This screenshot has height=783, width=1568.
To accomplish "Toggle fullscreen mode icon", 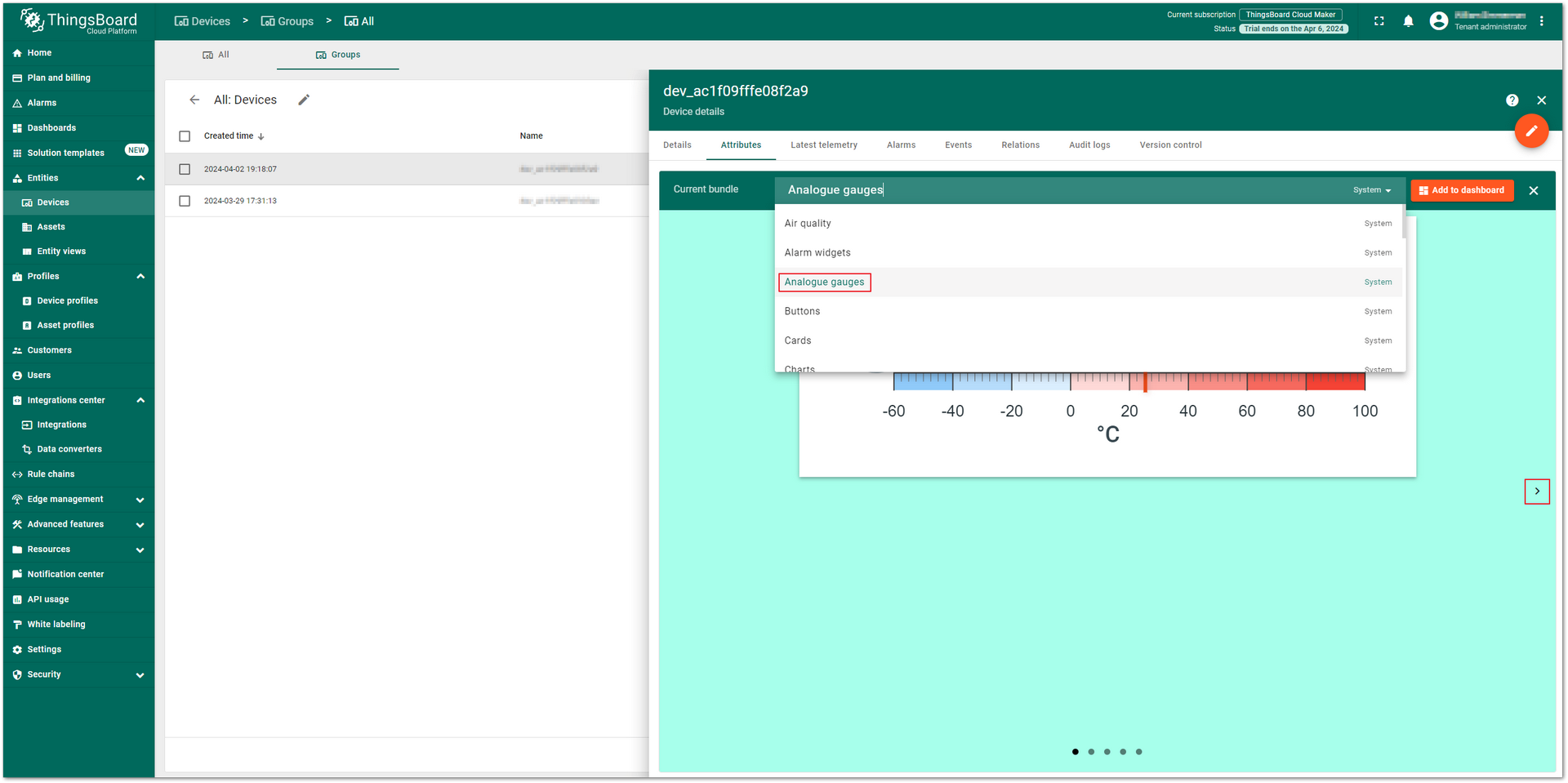I will pos(1379,21).
